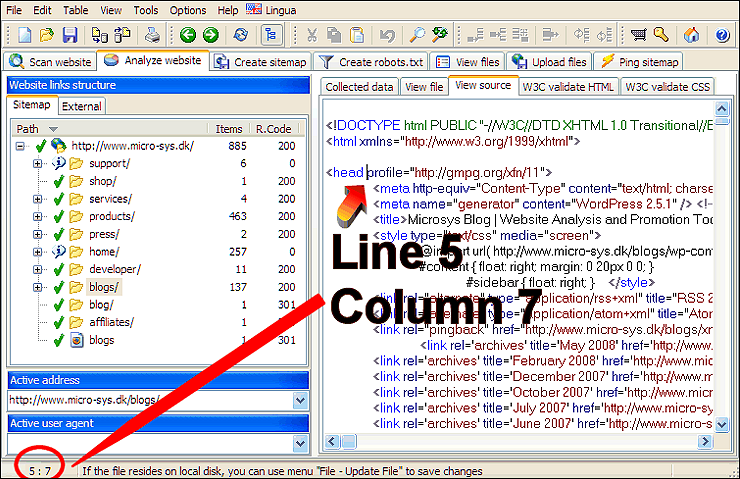The width and height of the screenshot is (740, 479).
Task: Switch to the View file tab
Action: [x=424, y=87]
